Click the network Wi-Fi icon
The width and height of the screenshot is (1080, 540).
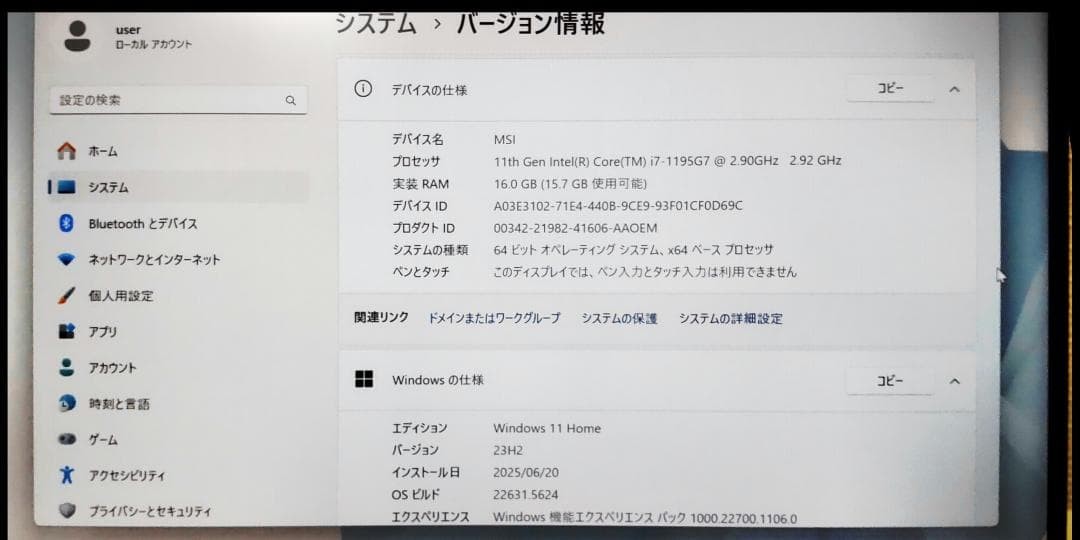point(66,260)
